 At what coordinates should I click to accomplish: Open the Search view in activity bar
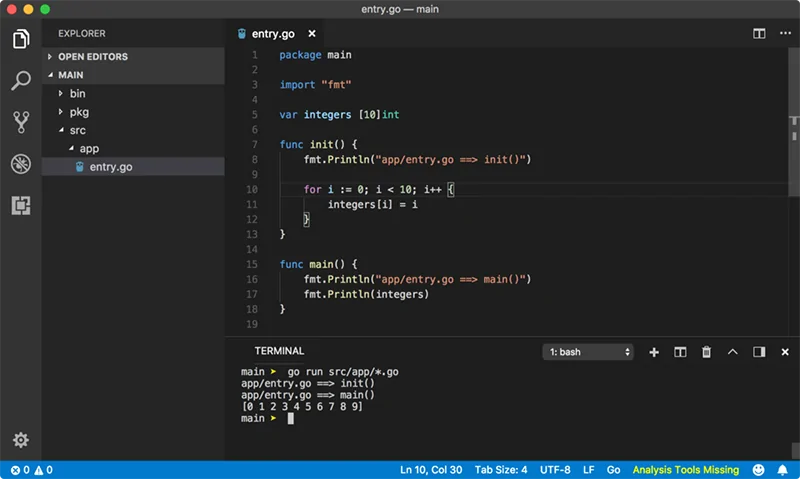[x=20, y=81]
